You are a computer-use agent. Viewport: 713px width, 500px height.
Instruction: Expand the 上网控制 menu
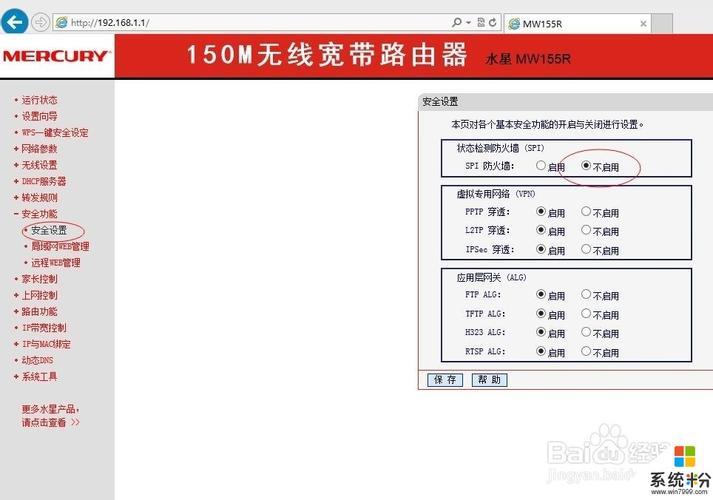tap(39, 295)
